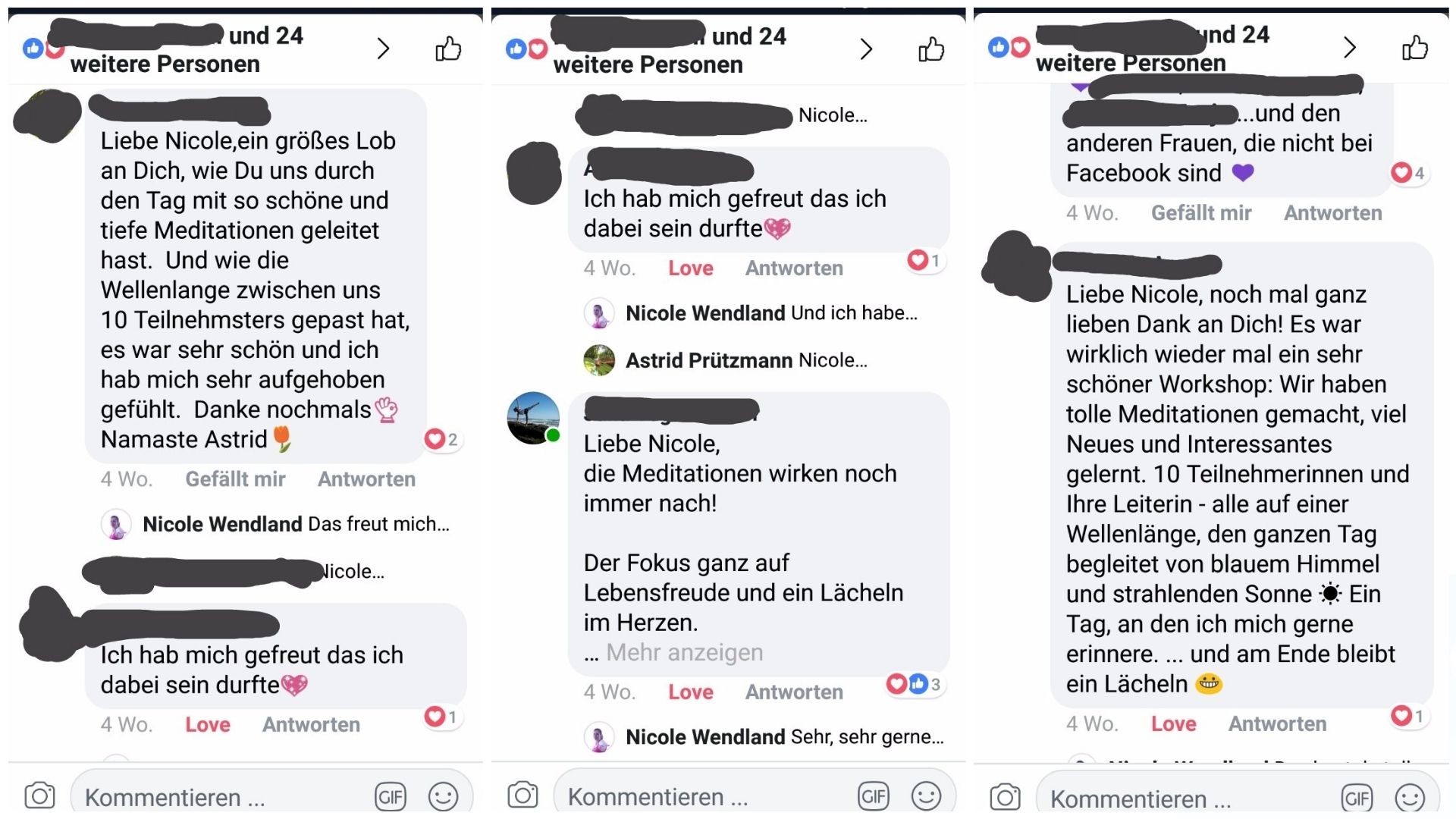Open the GIF picker in the middle panel
The height and width of the screenshot is (819, 1456).
874,796
